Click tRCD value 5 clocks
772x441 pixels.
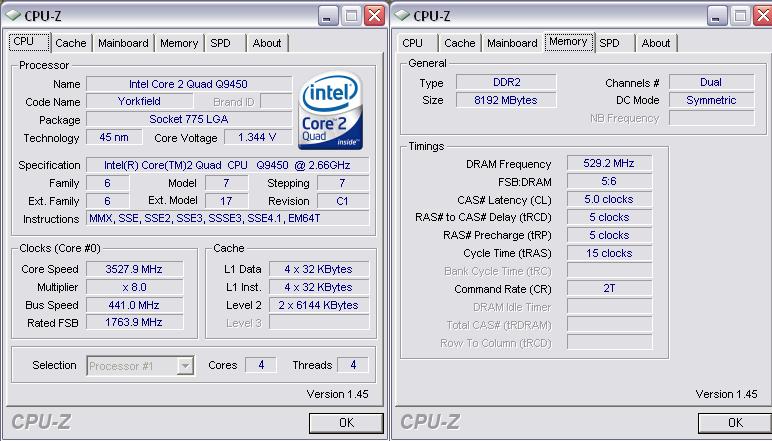tap(610, 217)
